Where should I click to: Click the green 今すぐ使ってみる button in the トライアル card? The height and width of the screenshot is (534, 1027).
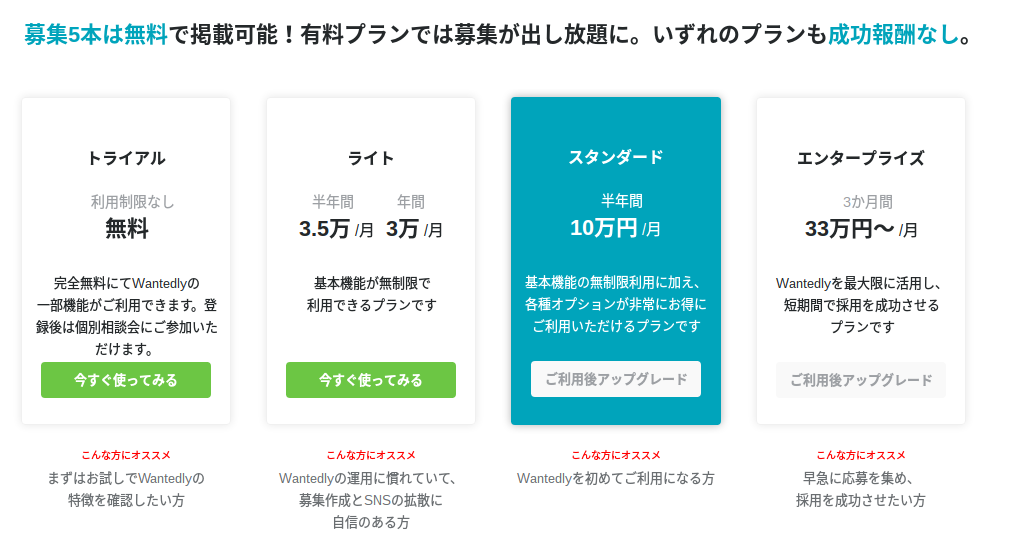(126, 380)
